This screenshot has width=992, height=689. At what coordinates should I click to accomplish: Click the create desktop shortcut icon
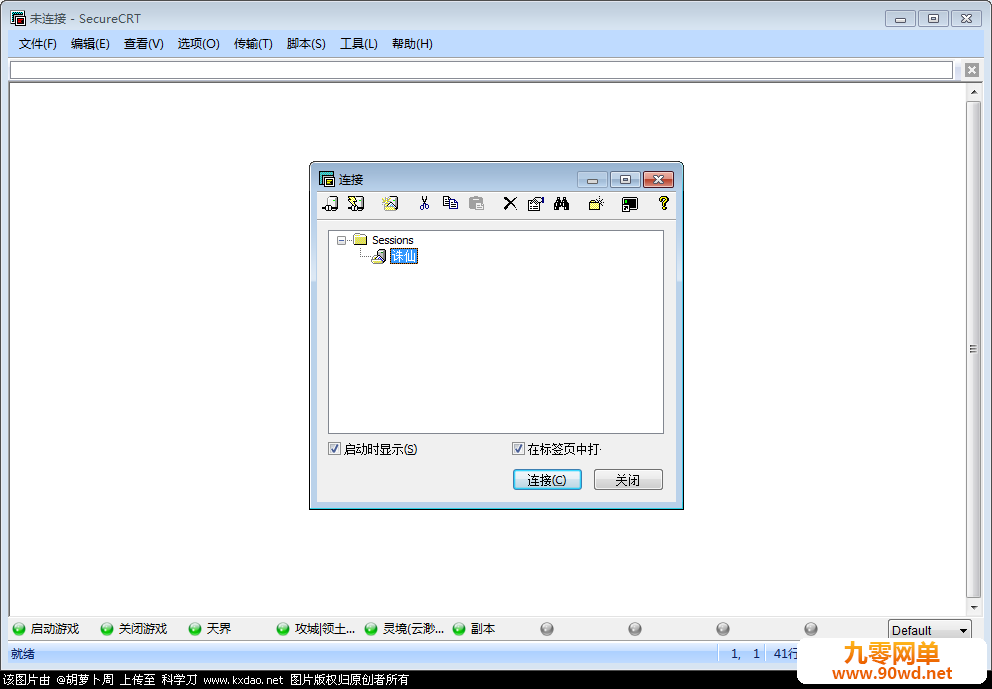click(x=629, y=204)
